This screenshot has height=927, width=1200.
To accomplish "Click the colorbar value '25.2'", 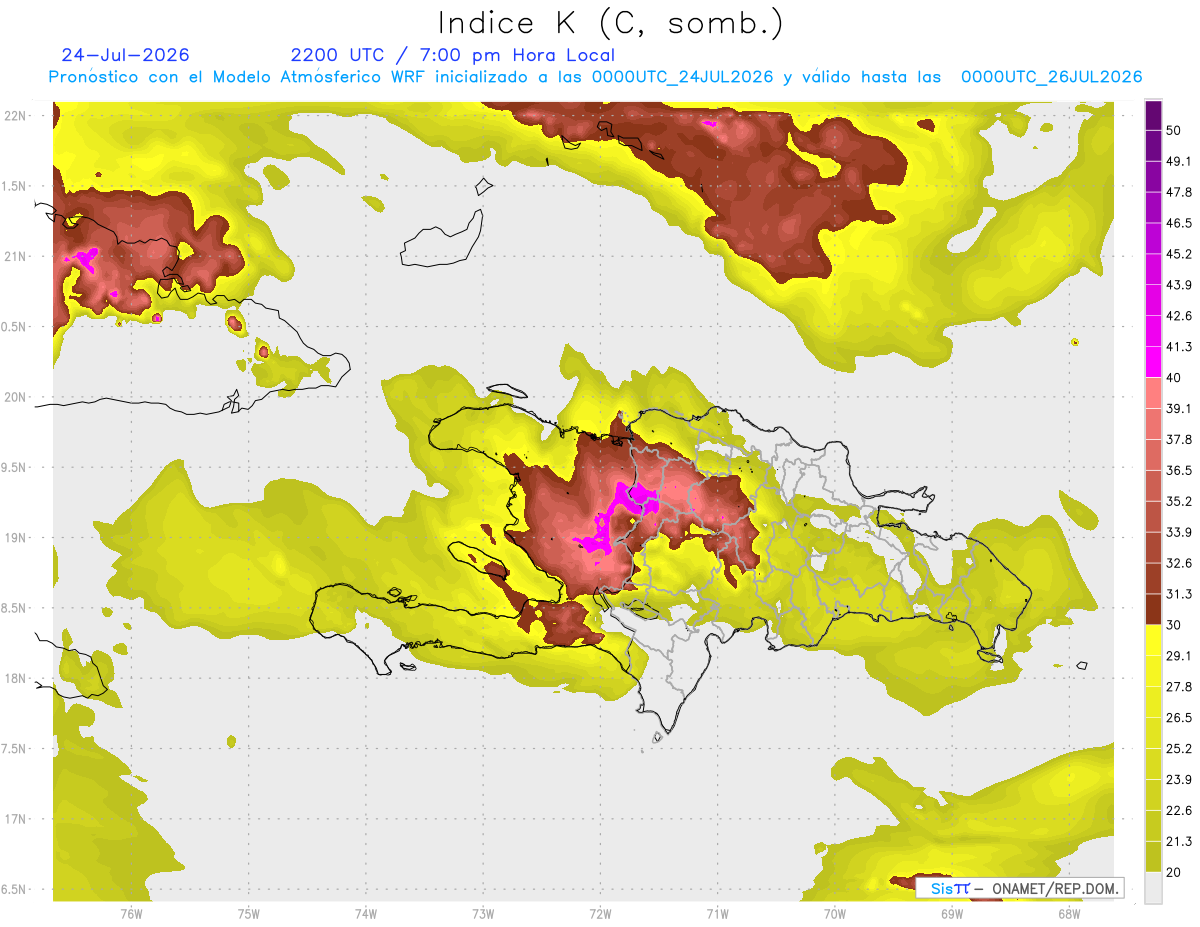I will click(x=1177, y=749).
